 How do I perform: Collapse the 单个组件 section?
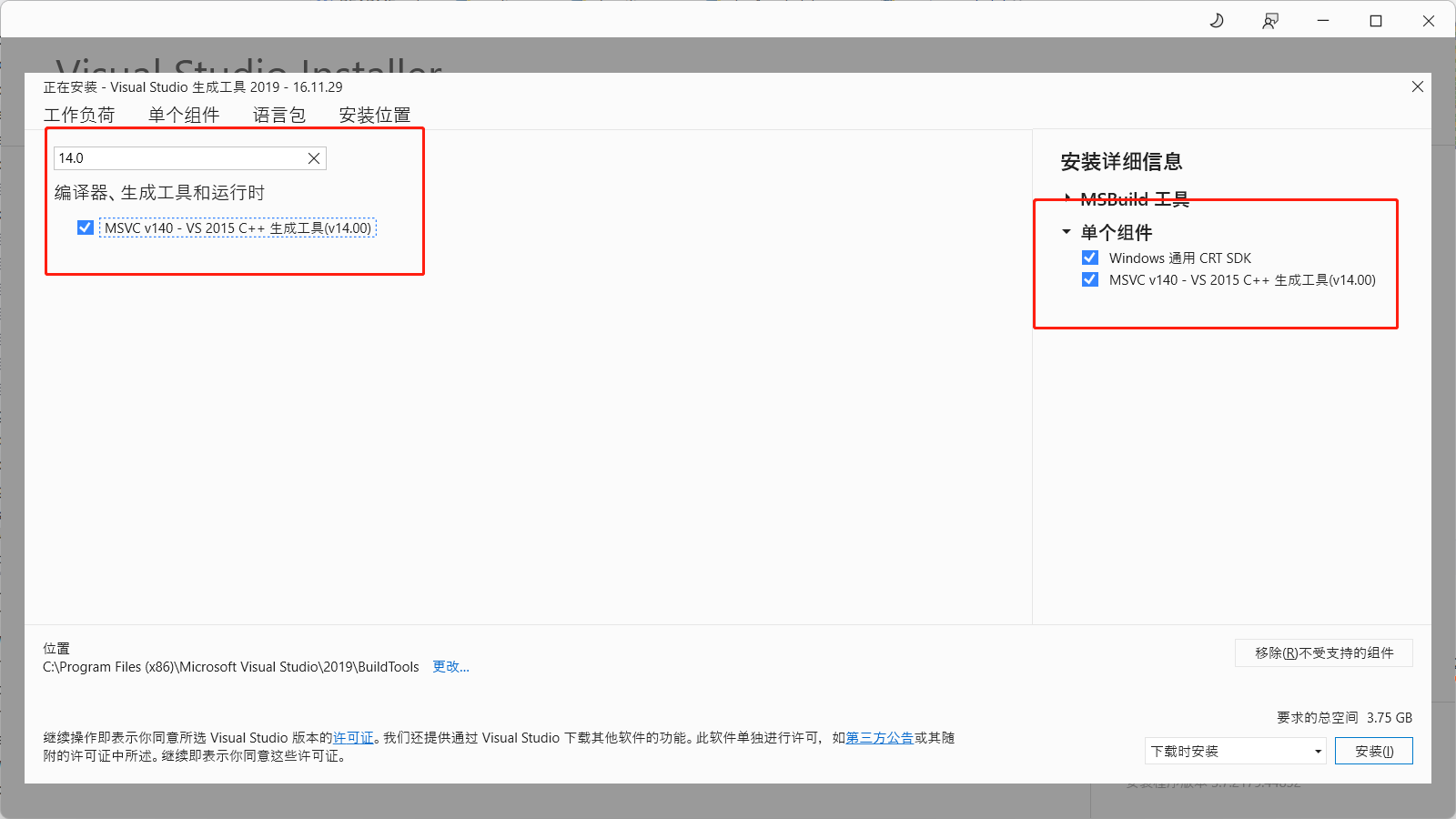click(x=1067, y=232)
